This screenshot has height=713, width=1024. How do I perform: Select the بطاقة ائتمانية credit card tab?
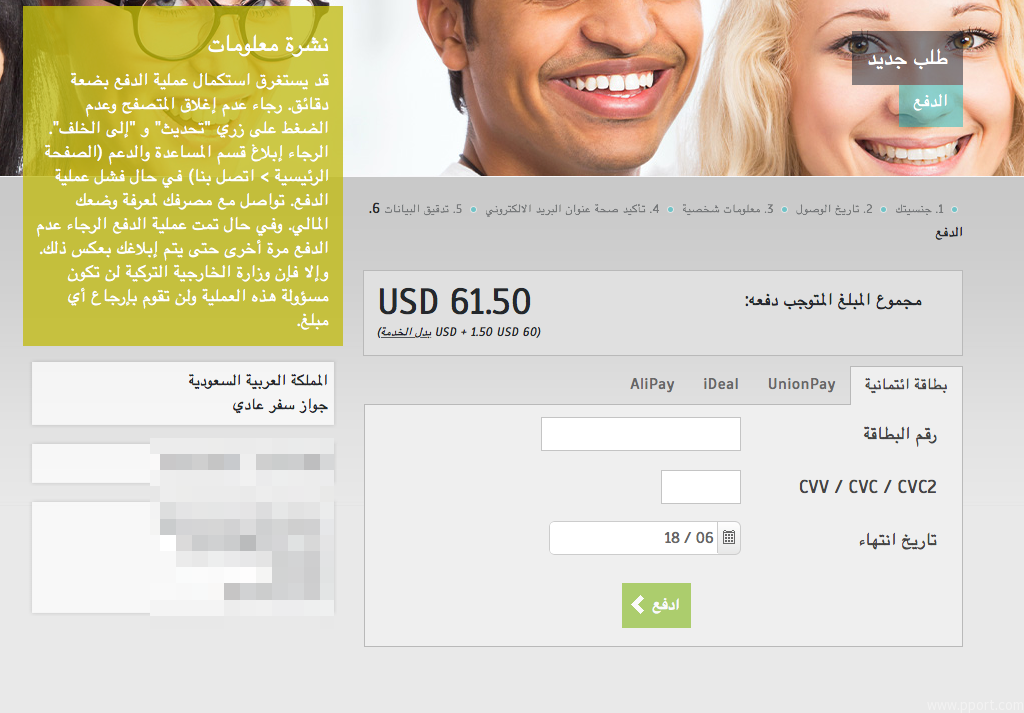tap(906, 385)
